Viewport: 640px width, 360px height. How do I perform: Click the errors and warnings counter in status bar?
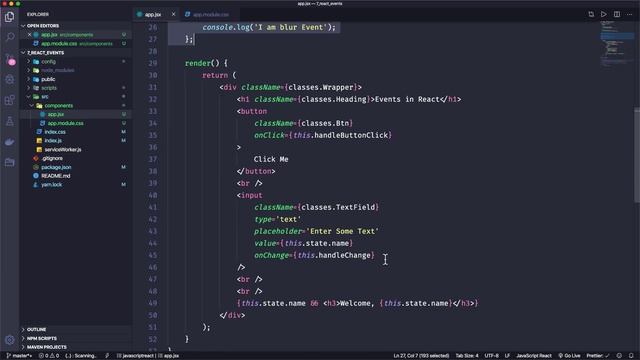(49, 356)
